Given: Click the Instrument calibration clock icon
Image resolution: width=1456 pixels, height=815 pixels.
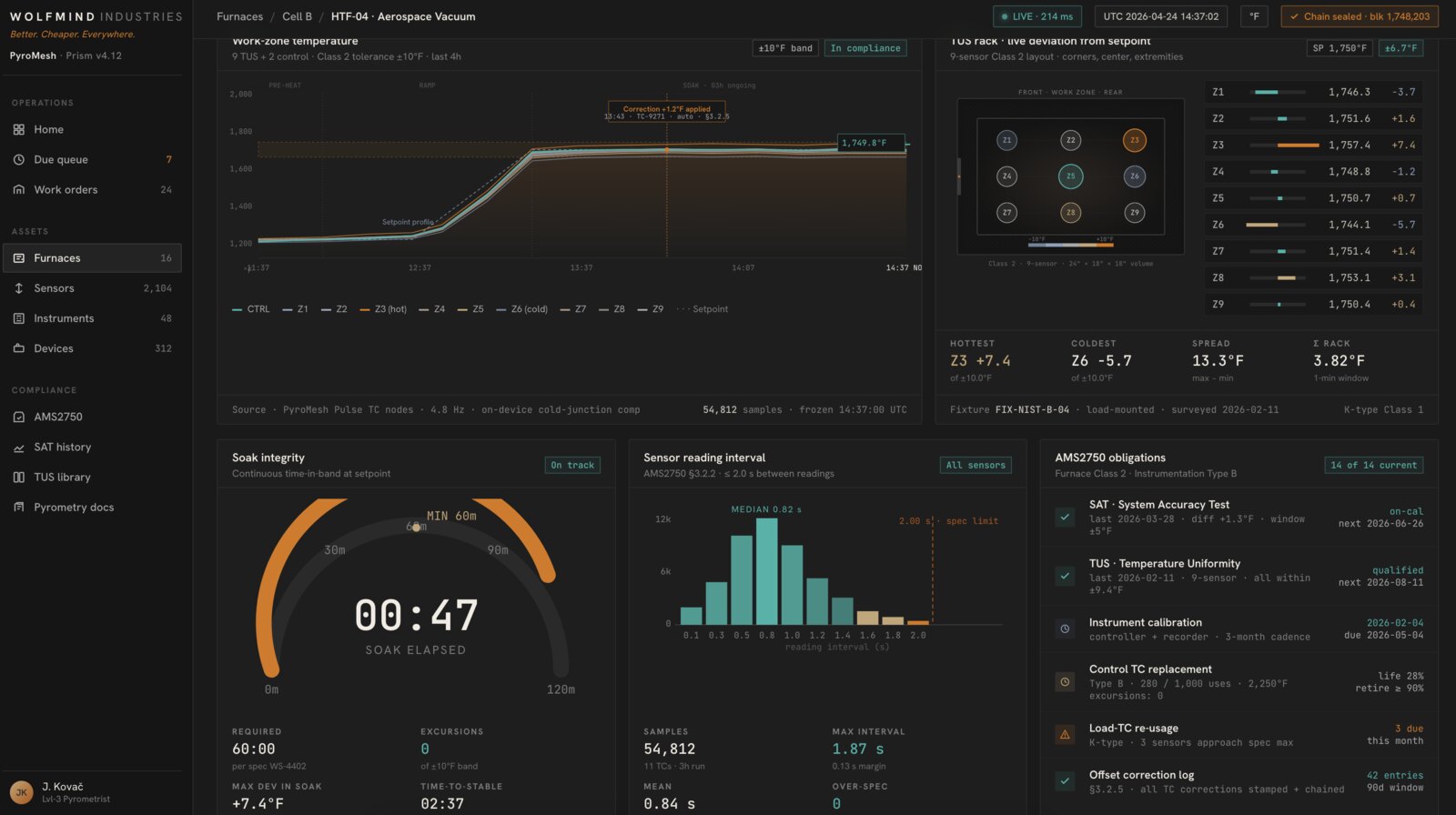Looking at the screenshot, I should click(1064, 629).
